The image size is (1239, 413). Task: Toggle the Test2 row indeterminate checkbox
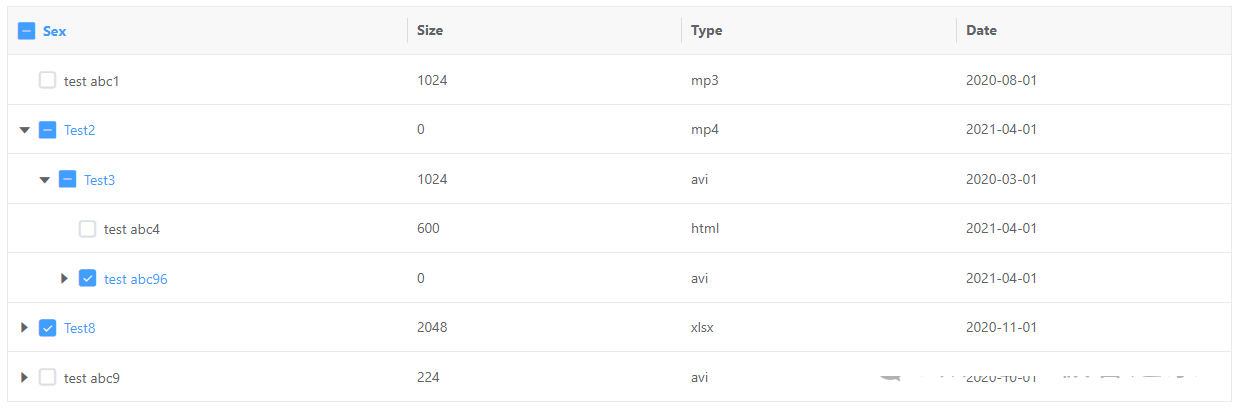tap(47, 130)
